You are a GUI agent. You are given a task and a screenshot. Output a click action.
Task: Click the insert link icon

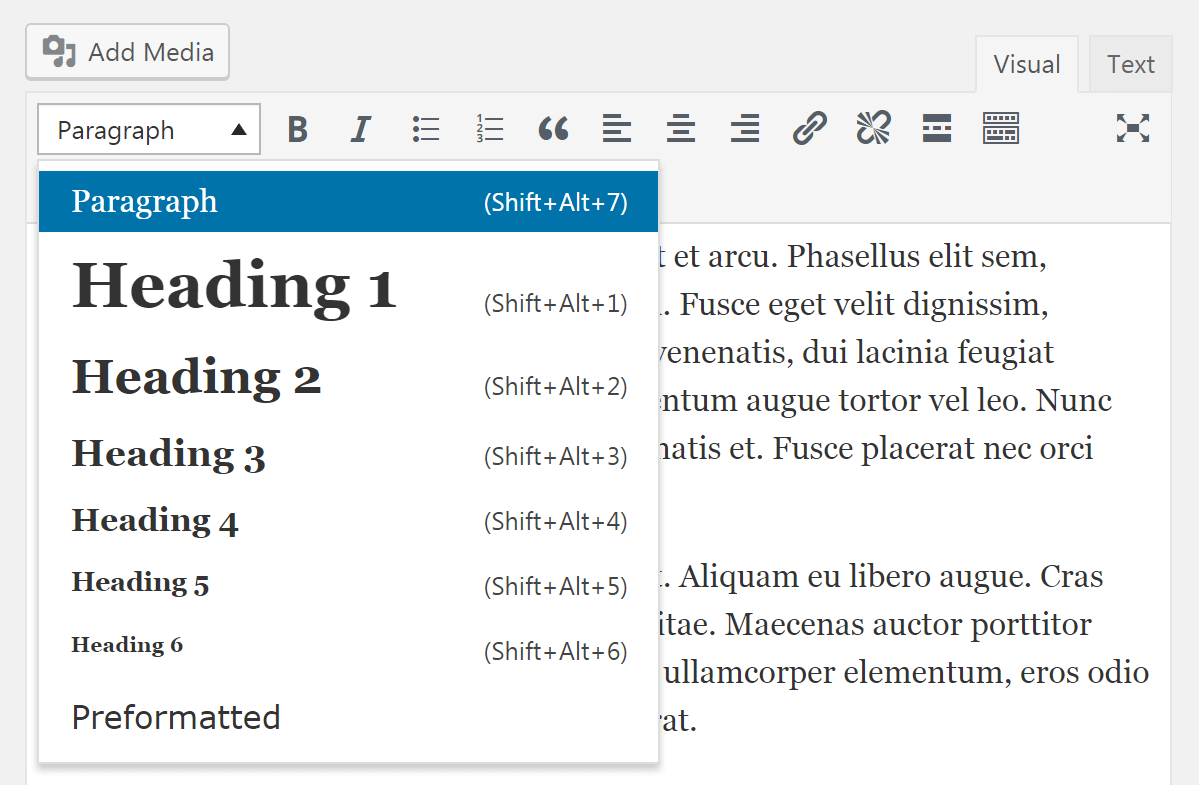tap(809, 129)
